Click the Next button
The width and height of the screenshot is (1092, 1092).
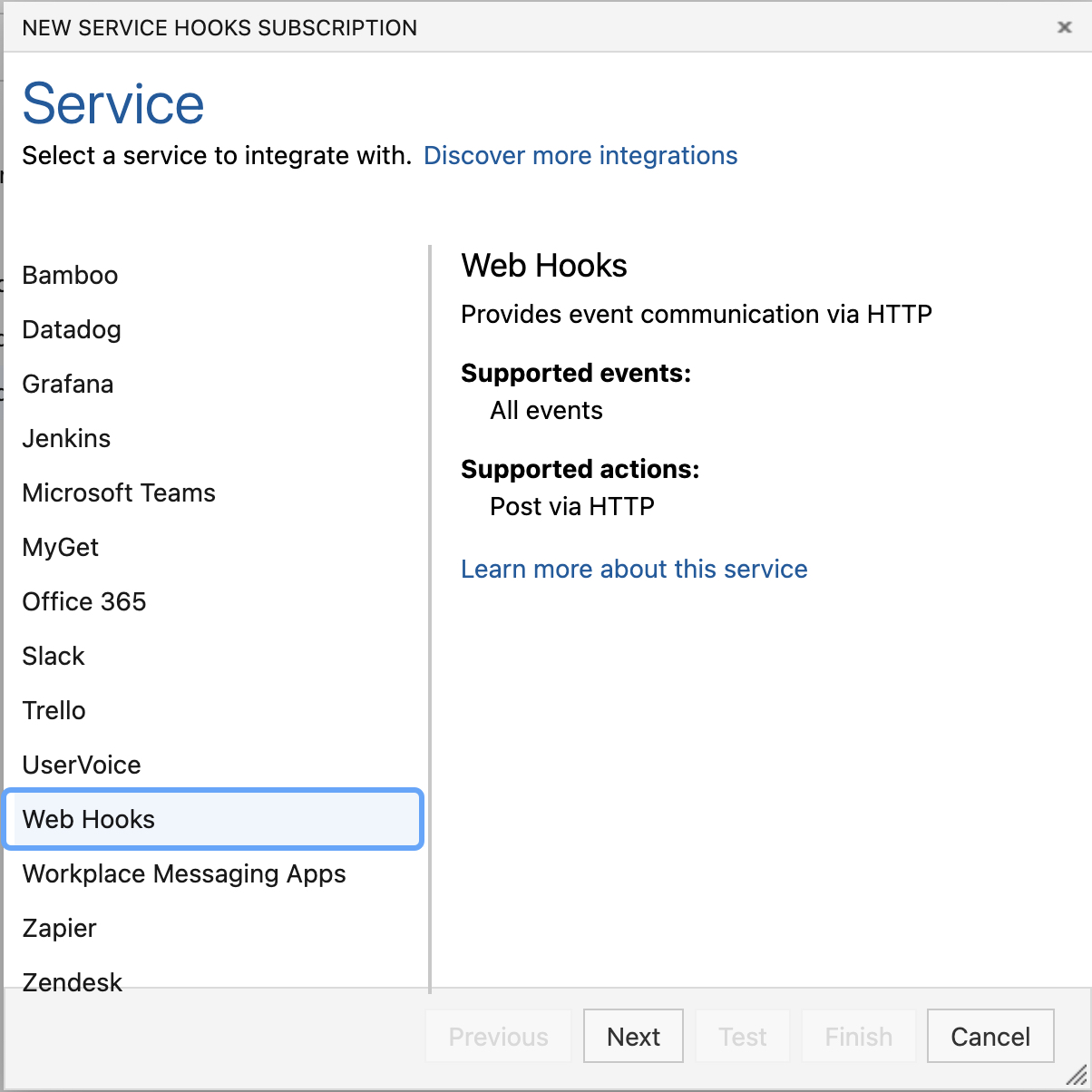633,1036
